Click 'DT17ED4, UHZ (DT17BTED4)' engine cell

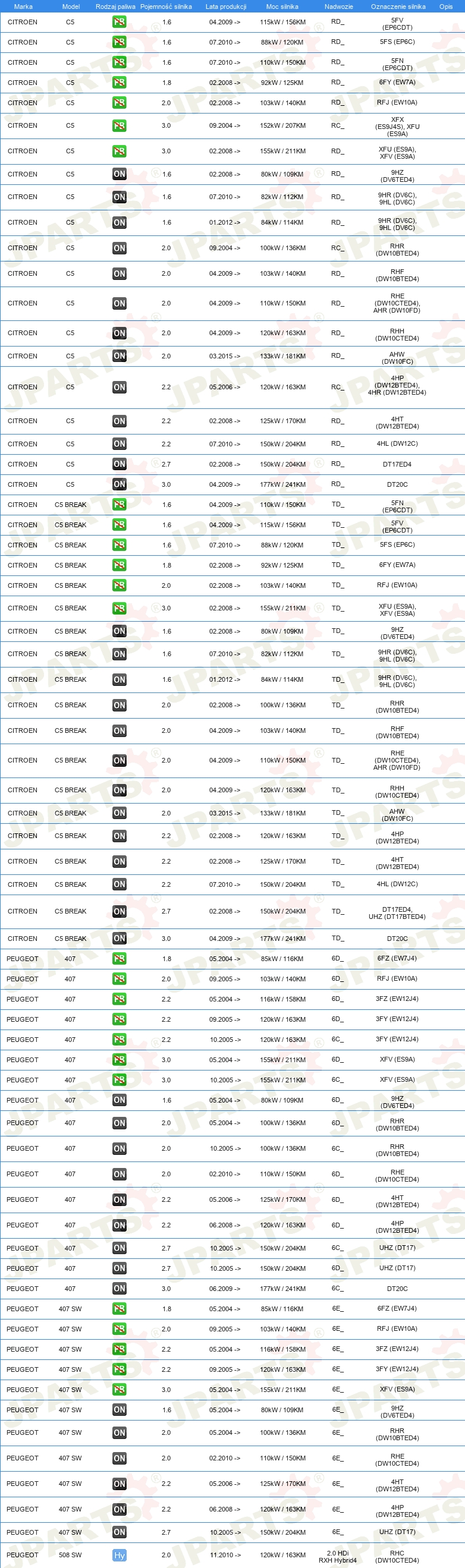coord(397,913)
